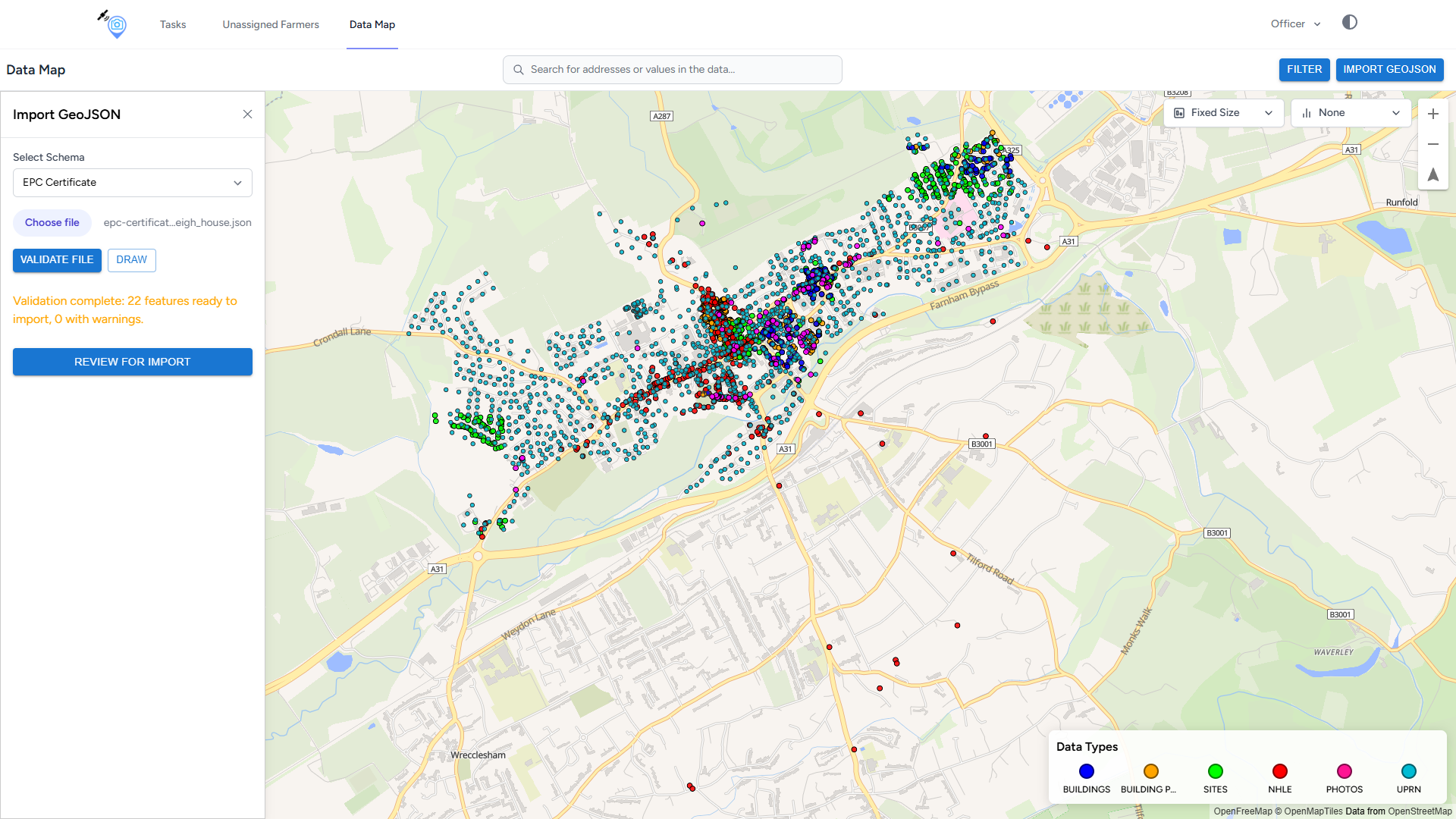Click the app logo icon
This screenshot has width=1456, height=819.
pyautogui.click(x=115, y=24)
